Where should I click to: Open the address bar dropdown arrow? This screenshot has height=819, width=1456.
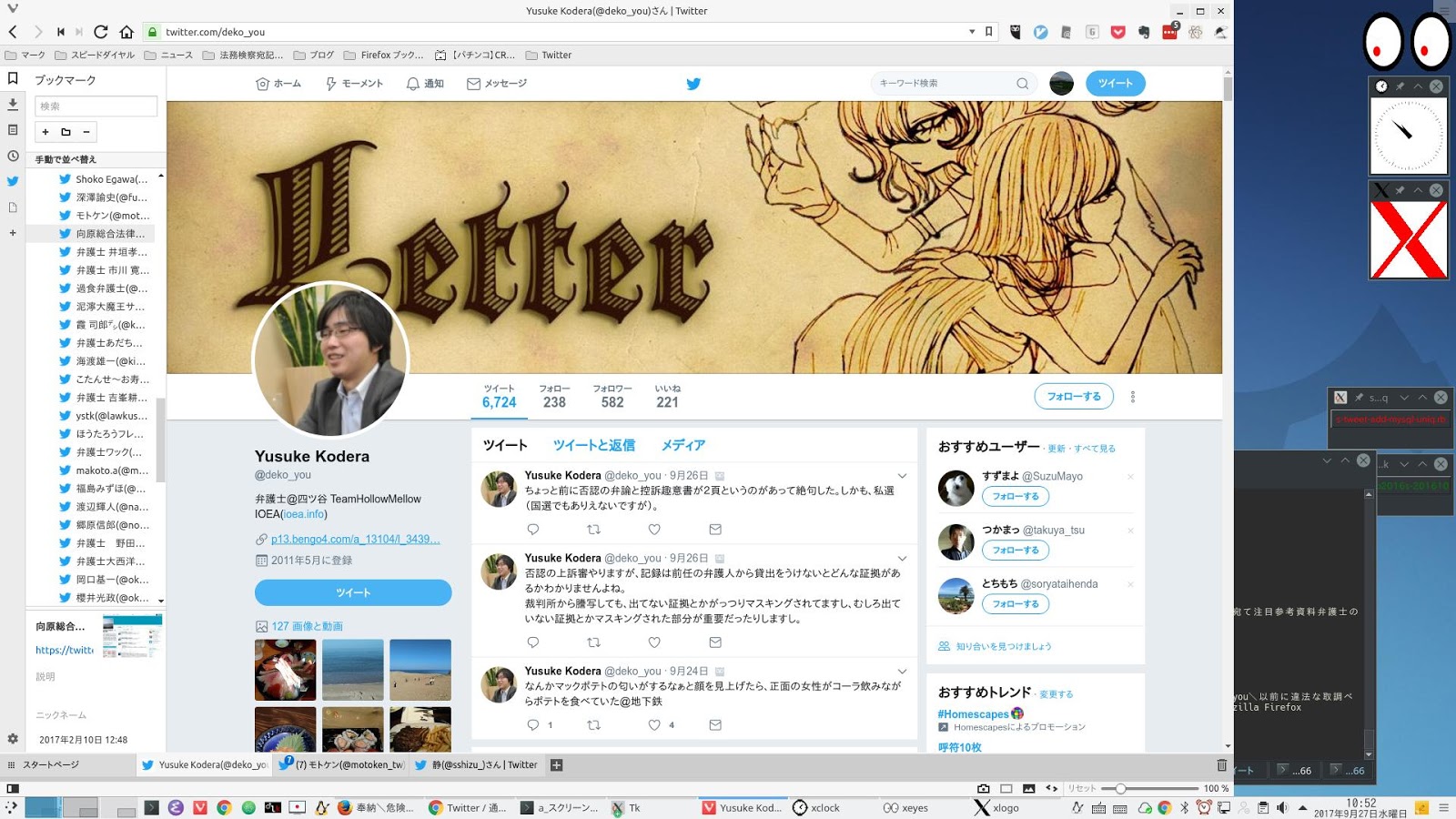point(972,32)
